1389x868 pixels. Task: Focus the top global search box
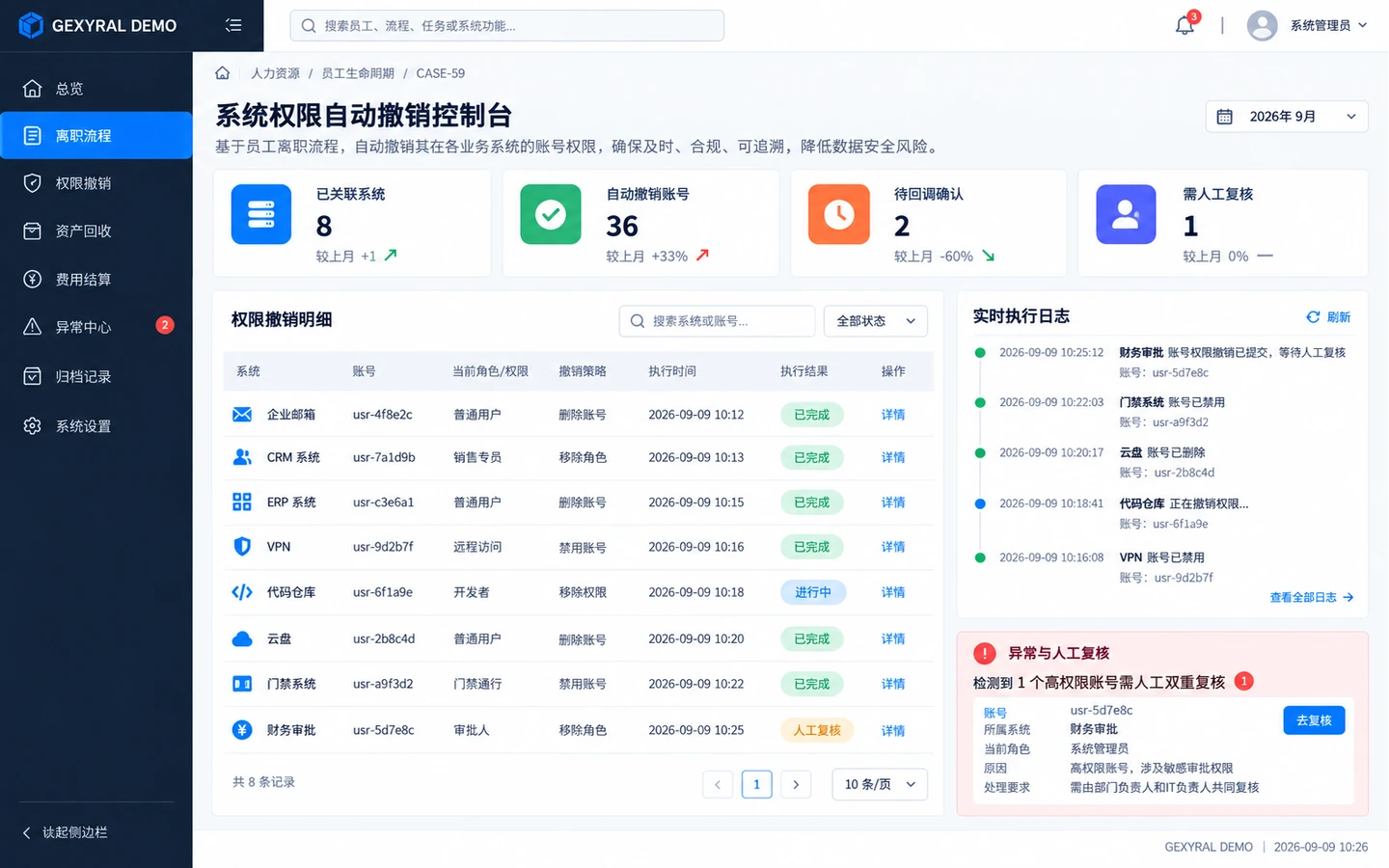click(507, 26)
